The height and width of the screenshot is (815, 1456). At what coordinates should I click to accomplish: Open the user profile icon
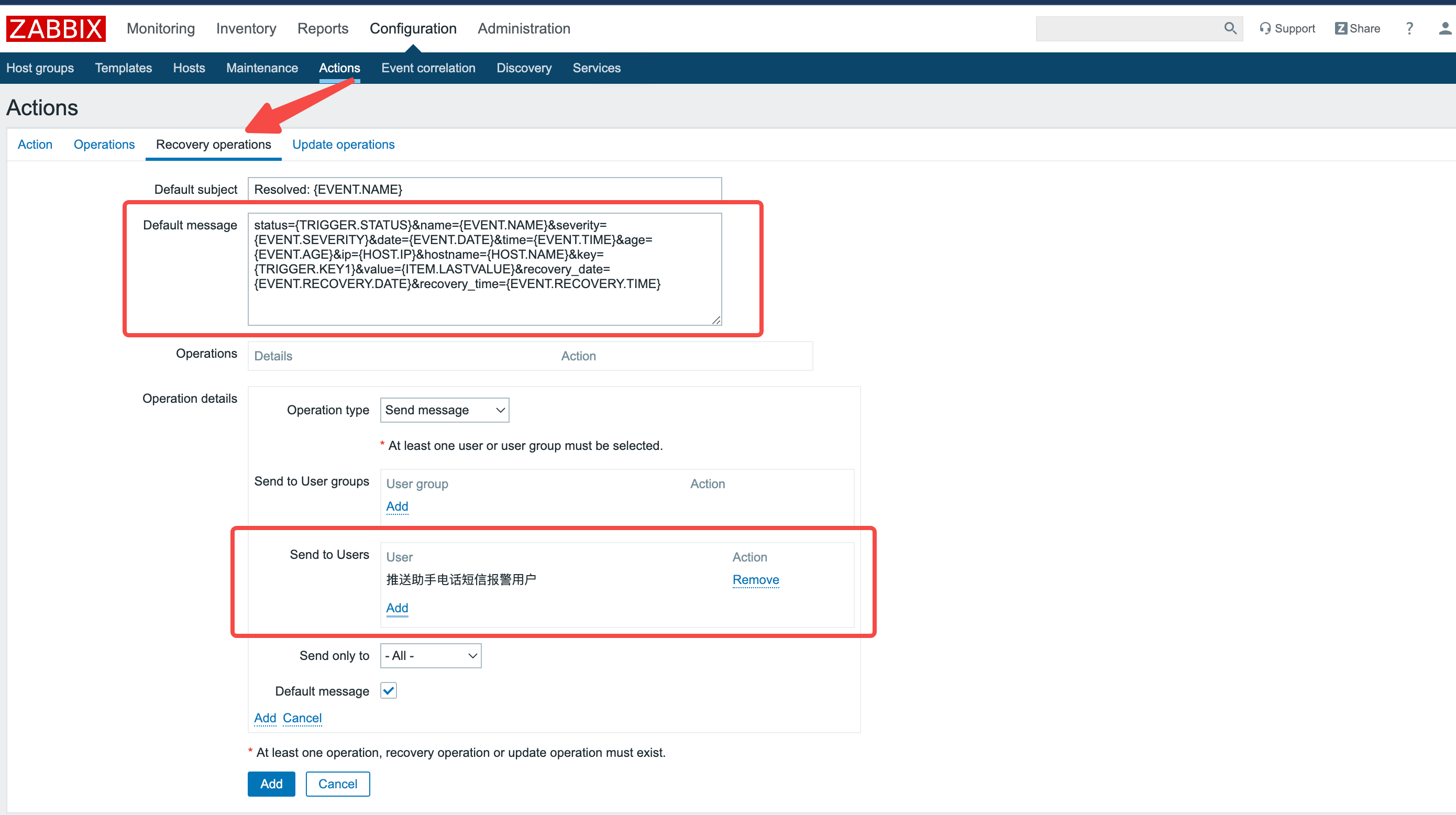point(1445,28)
